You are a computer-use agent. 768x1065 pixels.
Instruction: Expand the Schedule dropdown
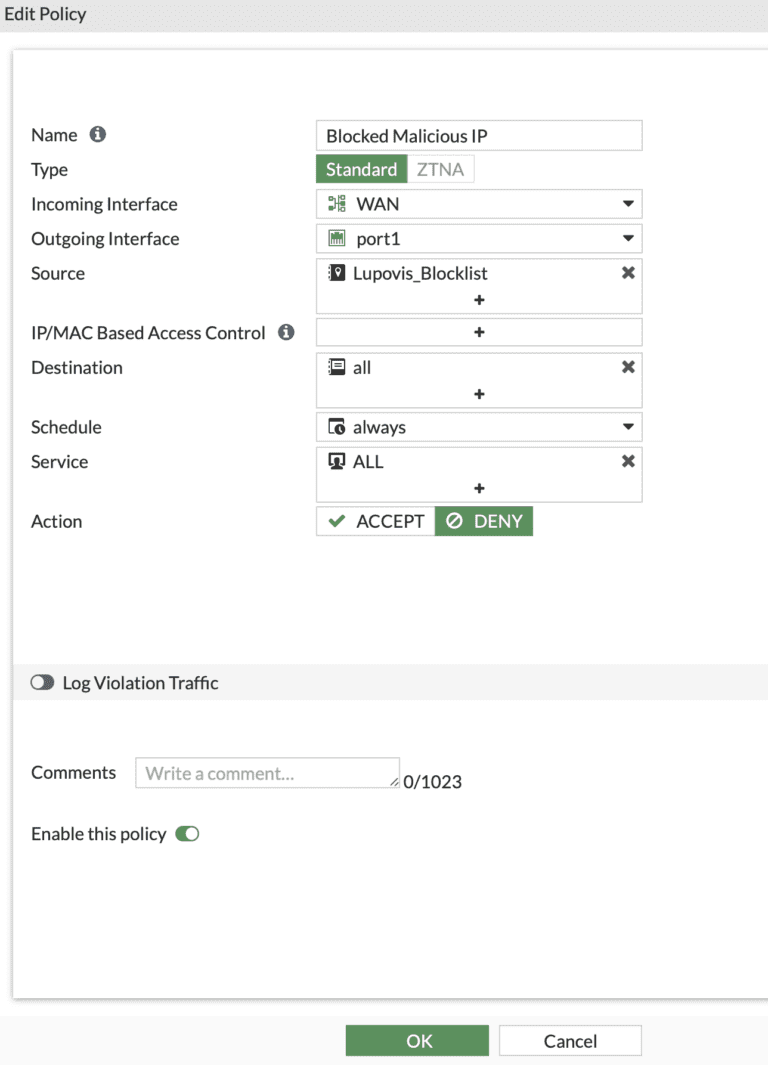(630, 427)
